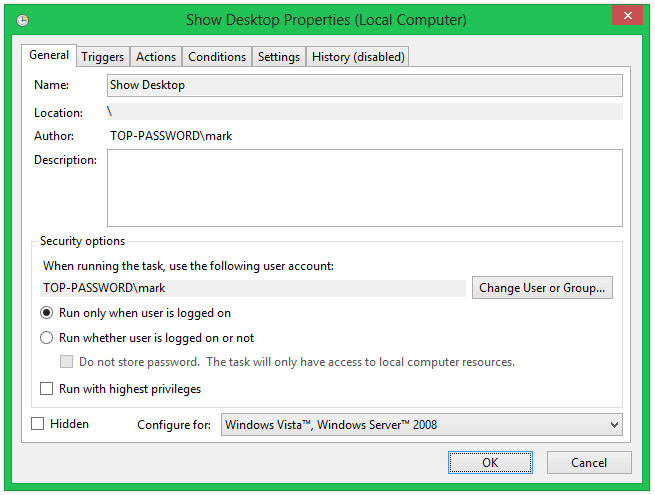This screenshot has height=495, width=655.
Task: Toggle the Do not store password checkbox
Action: click(x=67, y=362)
